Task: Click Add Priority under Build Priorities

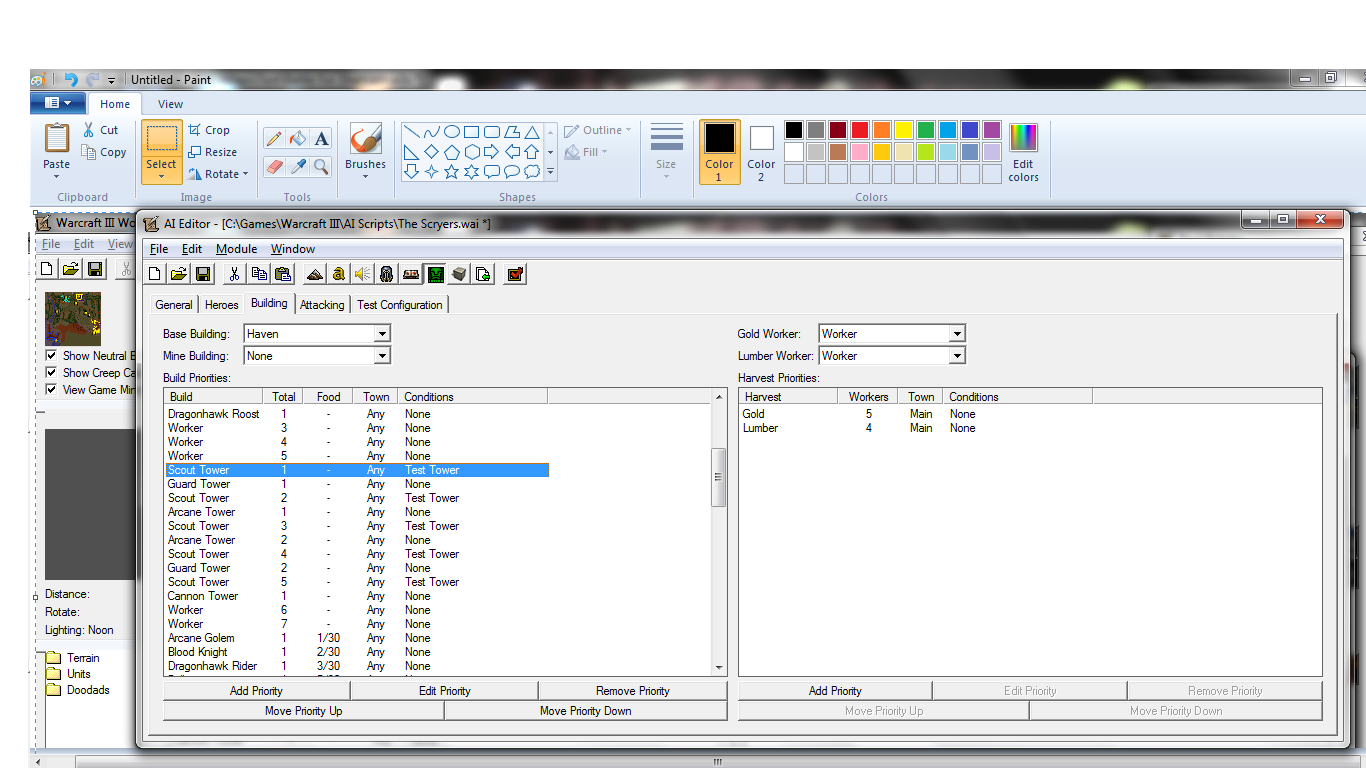Action: coord(256,691)
